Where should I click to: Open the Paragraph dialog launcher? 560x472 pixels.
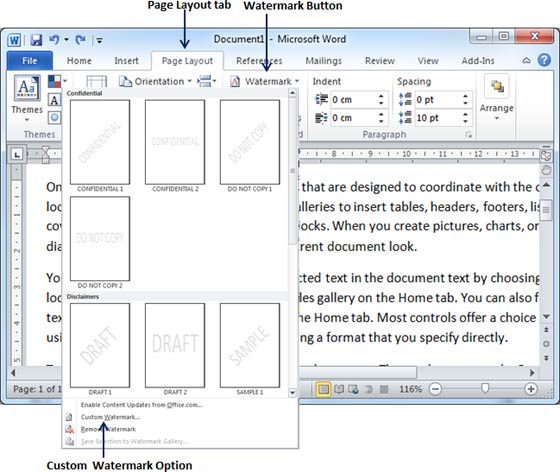coord(469,135)
